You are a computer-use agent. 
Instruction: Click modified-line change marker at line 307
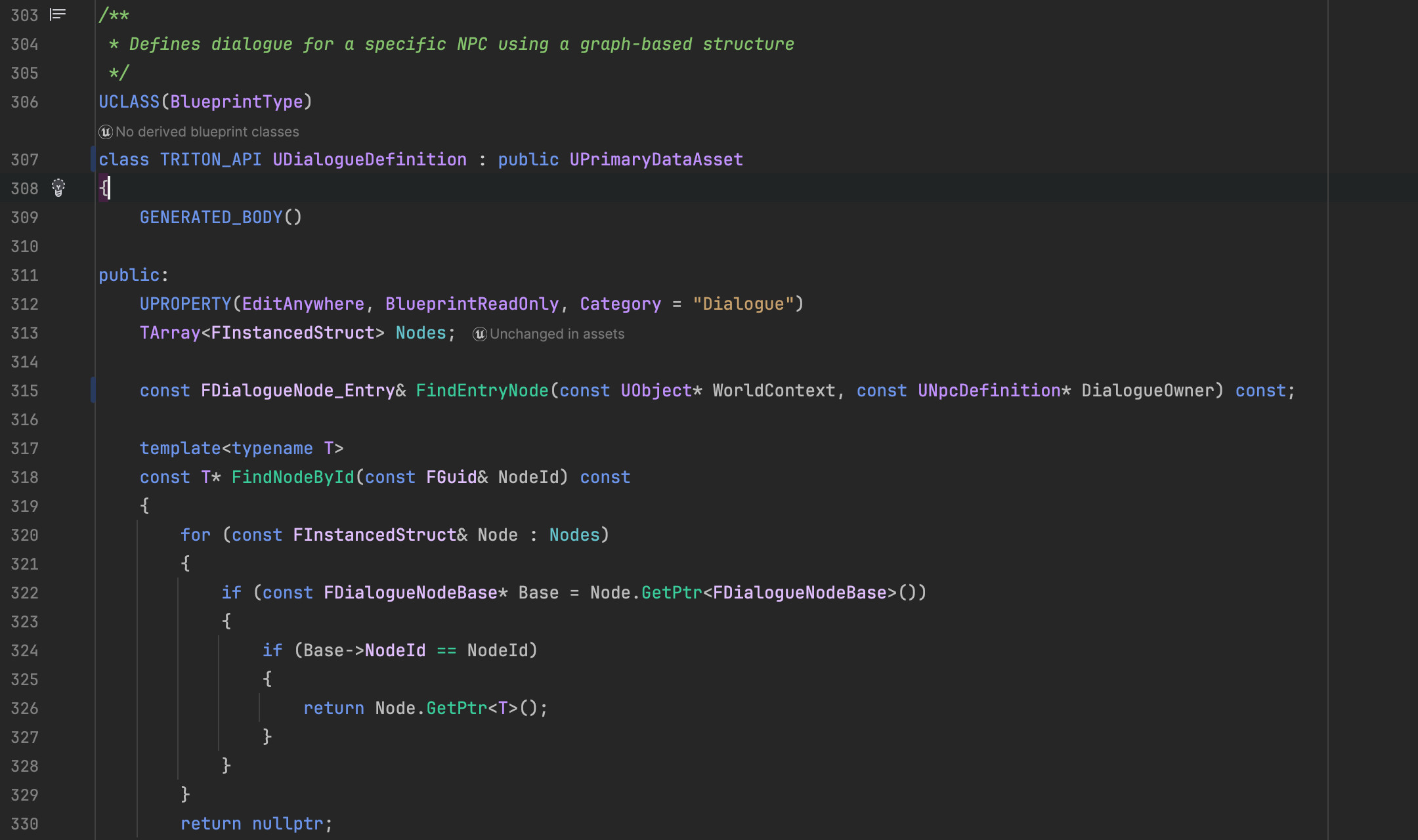[93, 159]
